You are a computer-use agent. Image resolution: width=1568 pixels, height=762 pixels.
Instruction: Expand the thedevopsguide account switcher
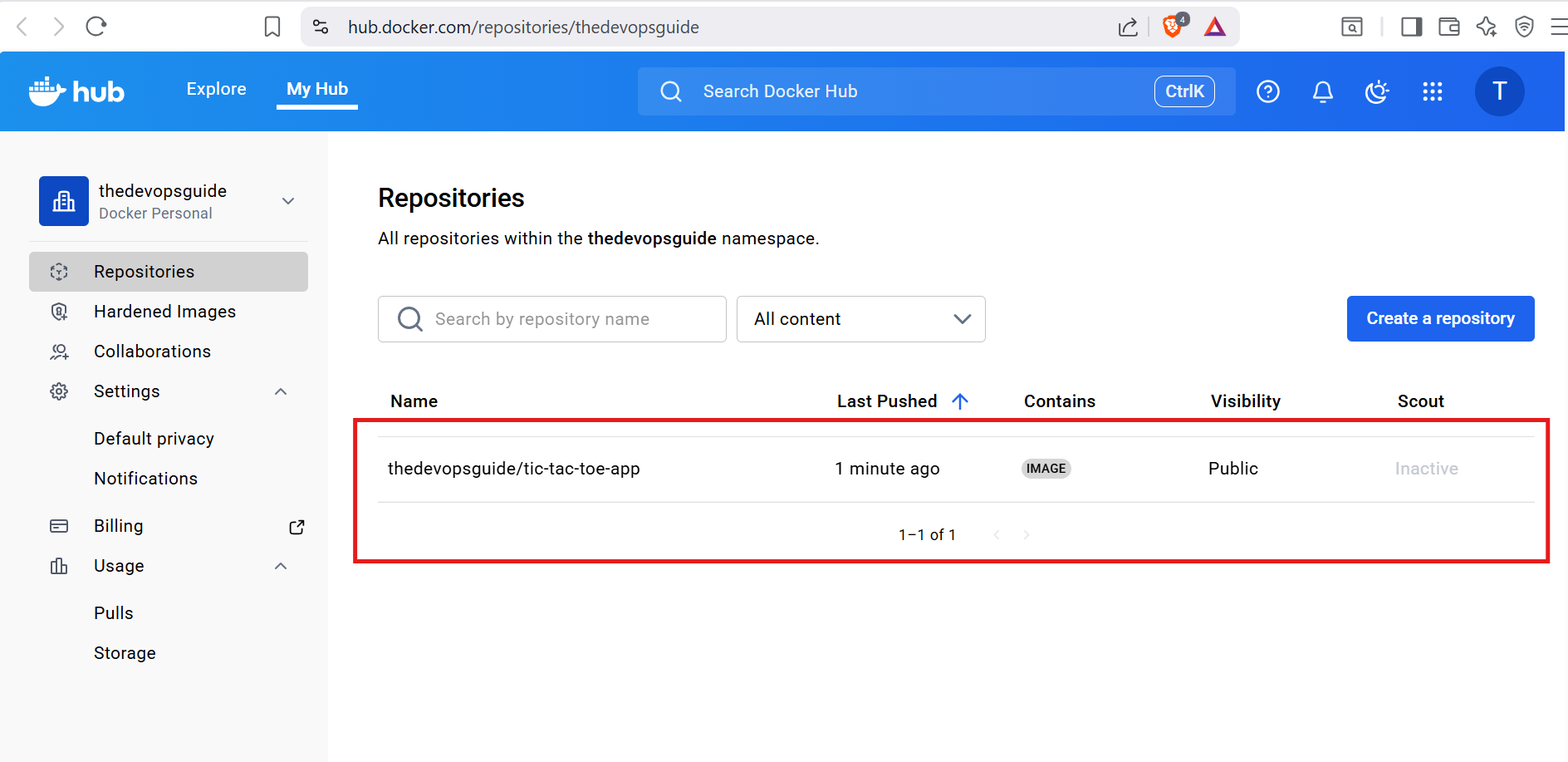tap(287, 201)
